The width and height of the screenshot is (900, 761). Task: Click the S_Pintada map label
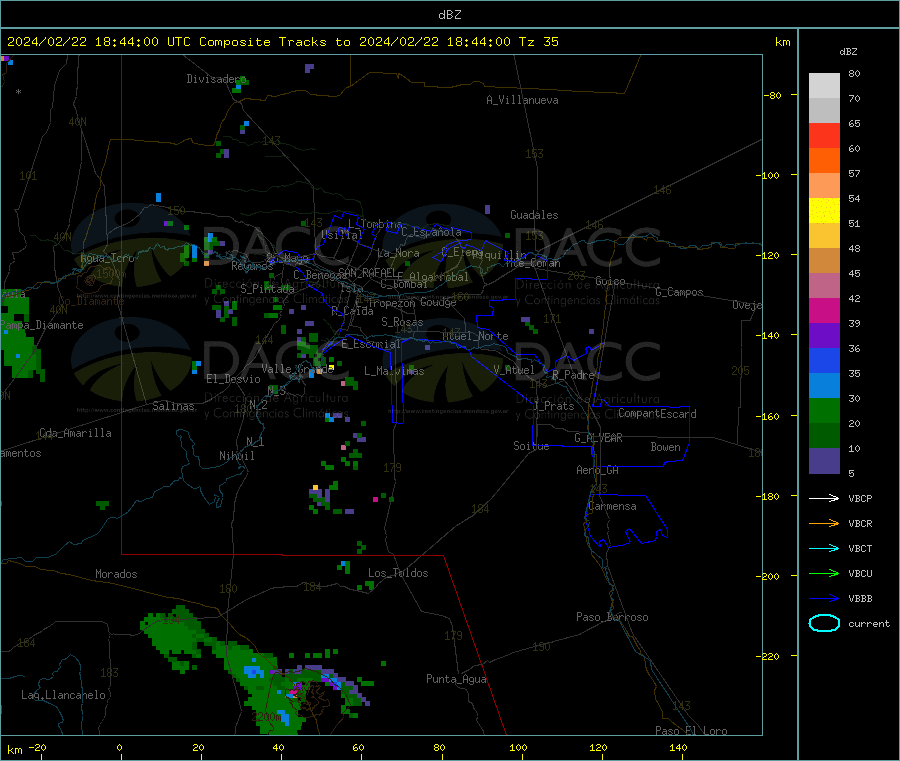click(267, 289)
